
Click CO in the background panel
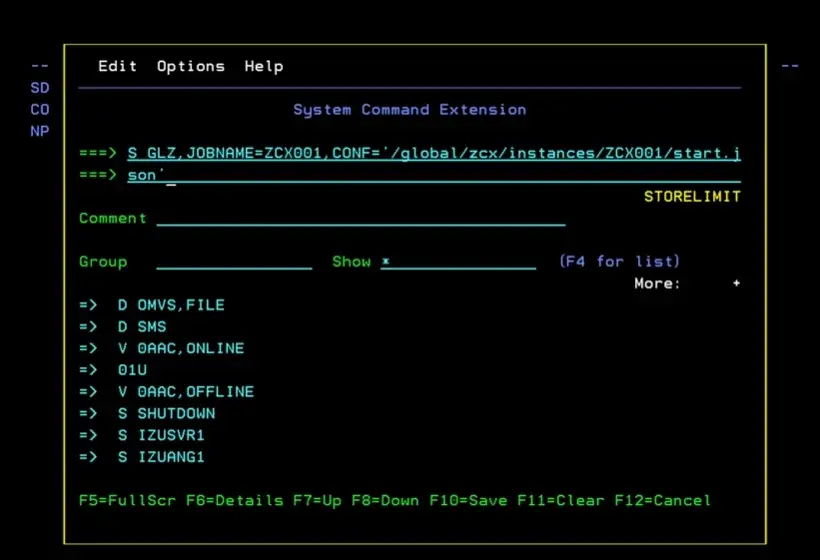tap(40, 110)
